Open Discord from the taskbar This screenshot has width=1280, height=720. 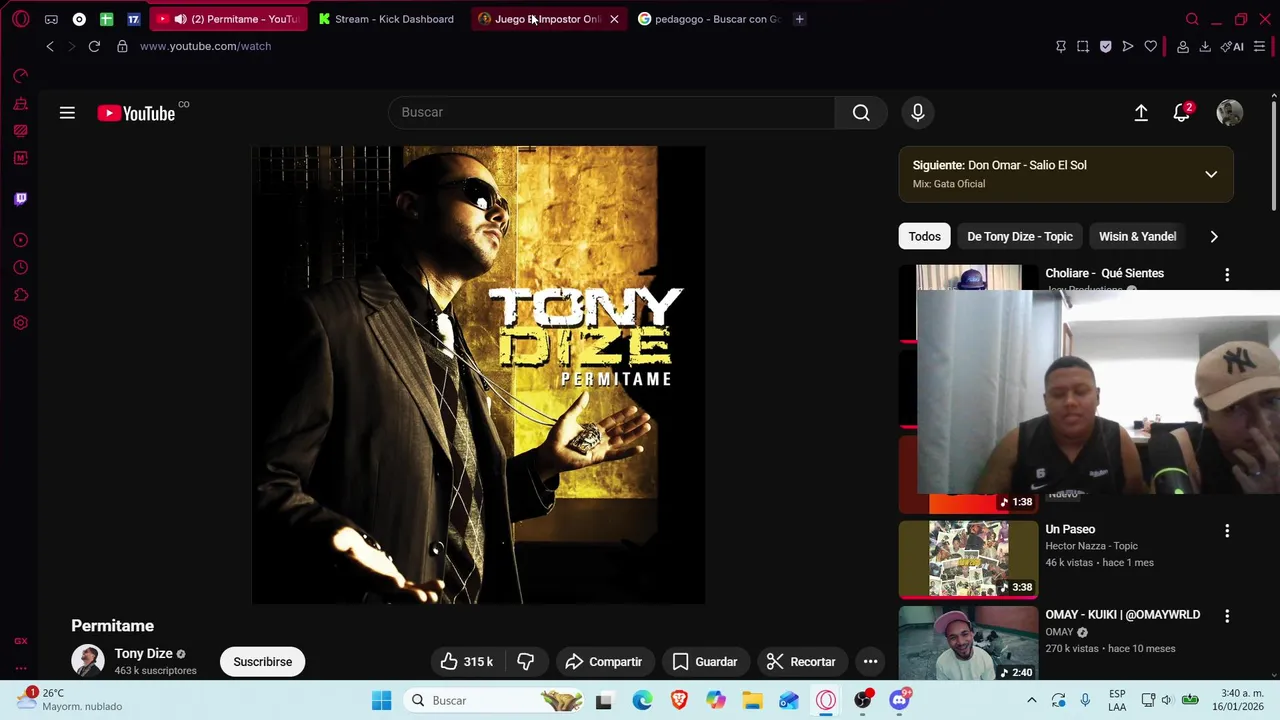click(900, 701)
